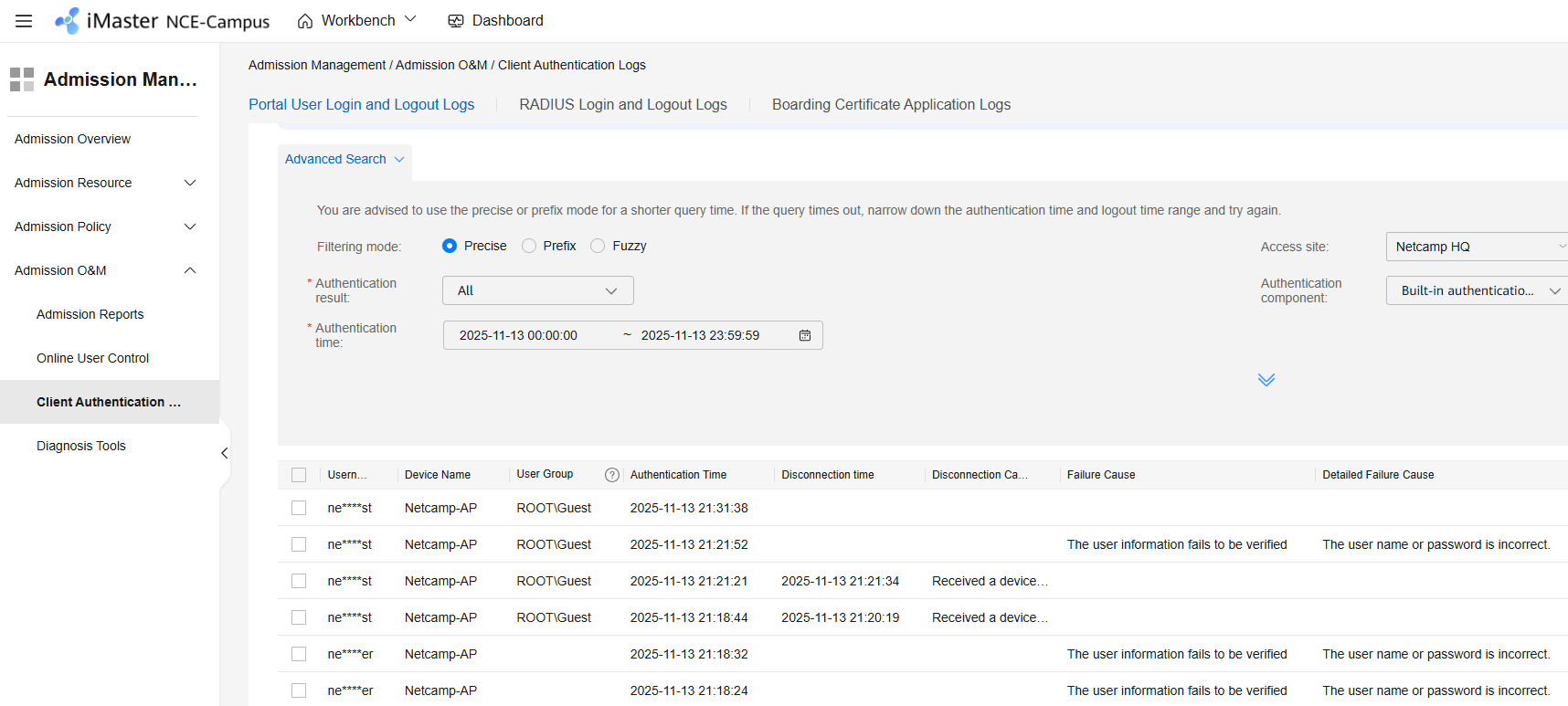Switch to Portal User Login and Logout Logs tab
This screenshot has height=706, width=1568.
tap(362, 104)
